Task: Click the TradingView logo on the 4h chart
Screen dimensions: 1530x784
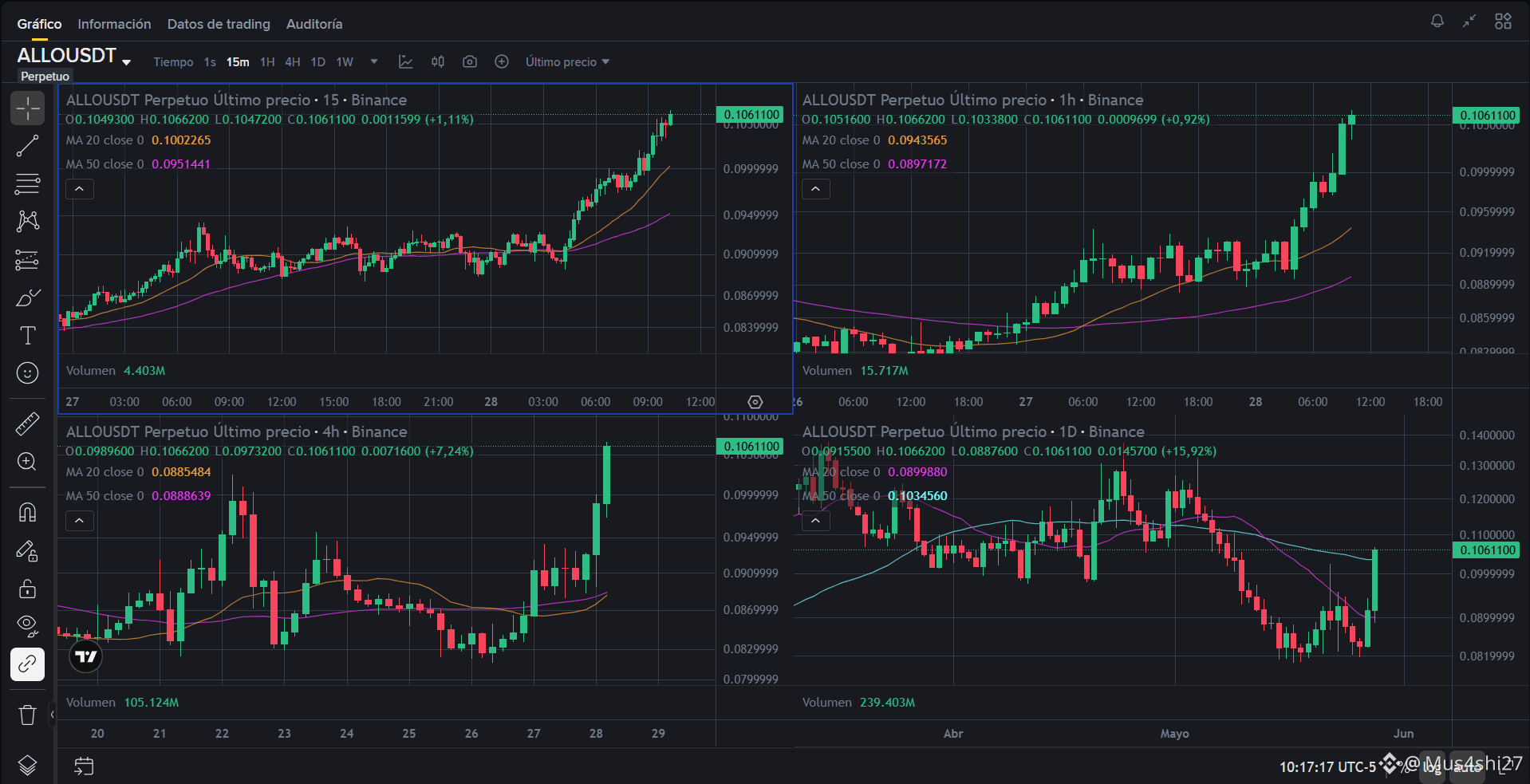Action: 85,657
